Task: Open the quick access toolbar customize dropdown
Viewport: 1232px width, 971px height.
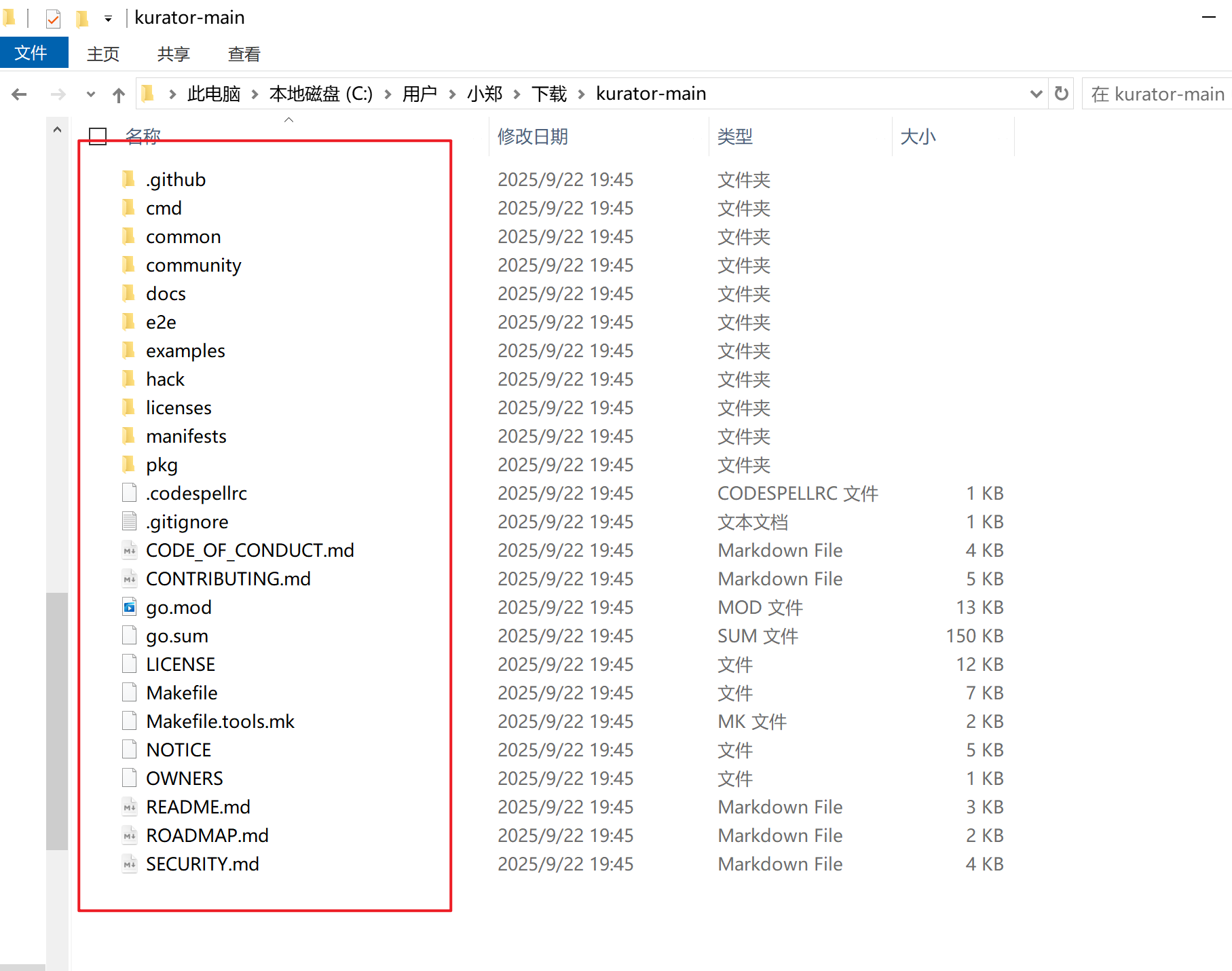Action: [108, 19]
